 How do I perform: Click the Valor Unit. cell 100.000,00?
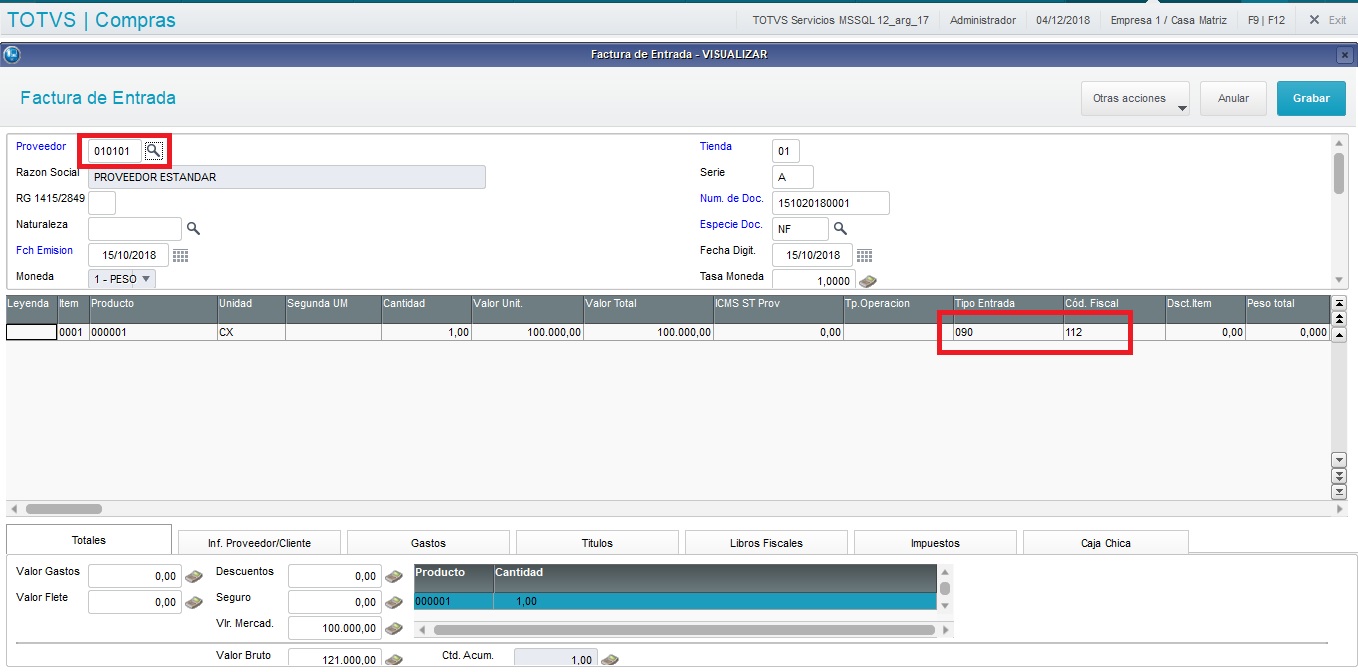click(x=527, y=332)
